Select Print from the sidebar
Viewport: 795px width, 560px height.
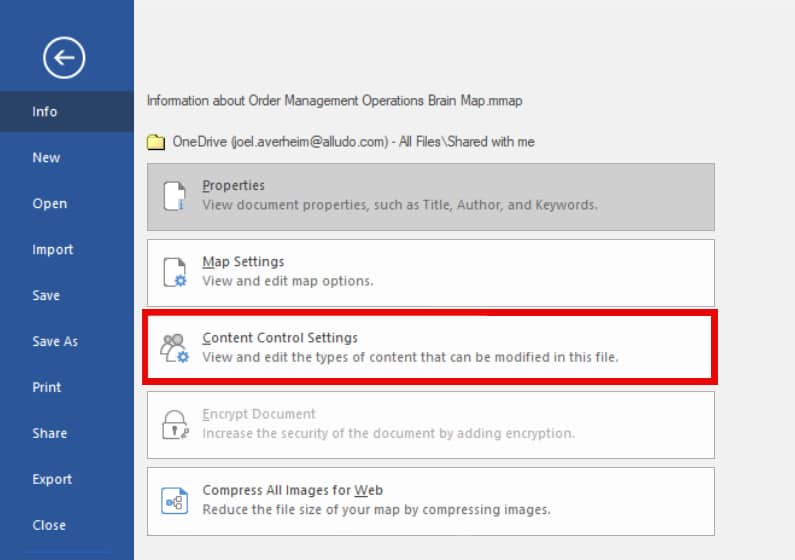pos(46,388)
